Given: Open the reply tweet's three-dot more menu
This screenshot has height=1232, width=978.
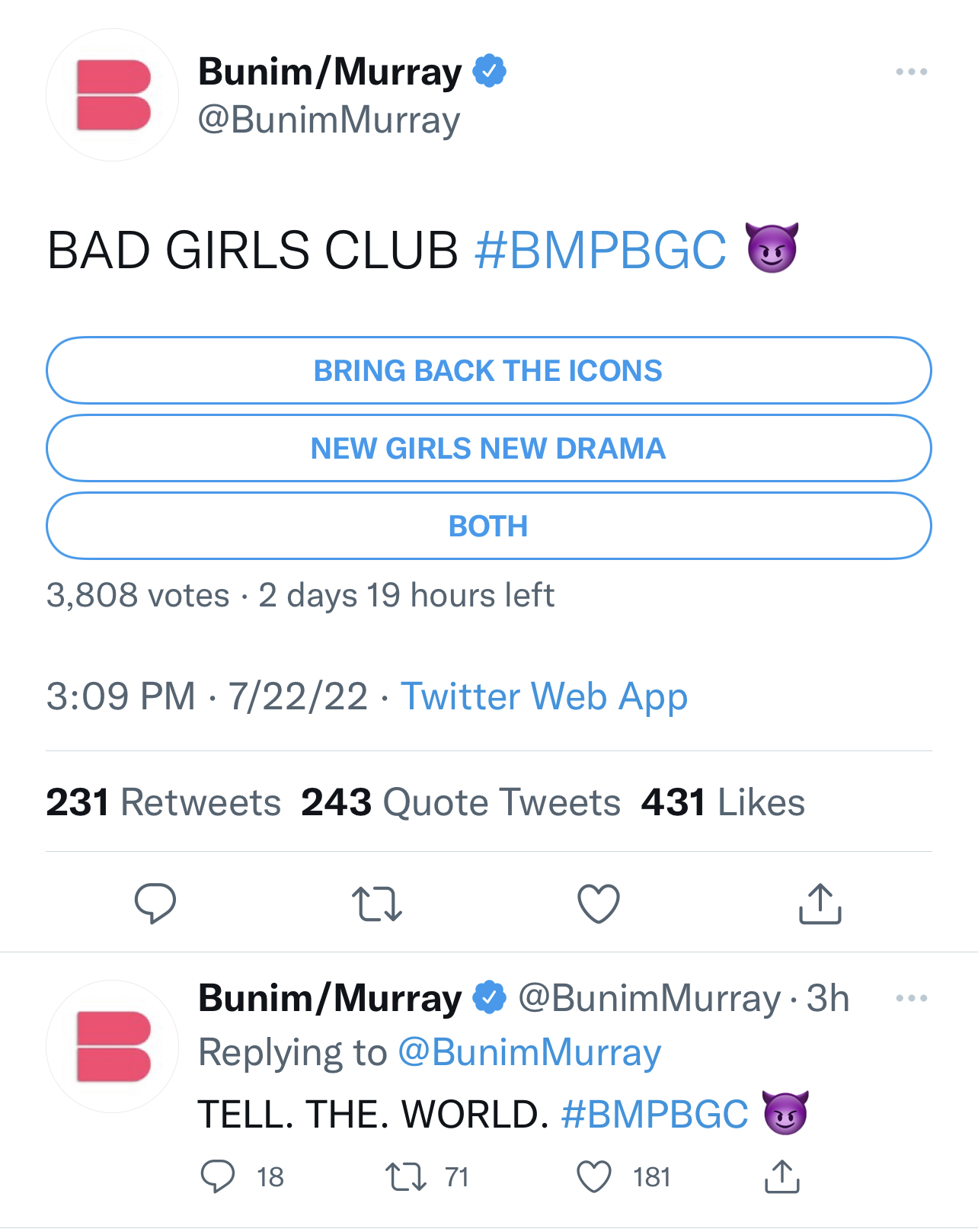Looking at the screenshot, I should coord(911,998).
